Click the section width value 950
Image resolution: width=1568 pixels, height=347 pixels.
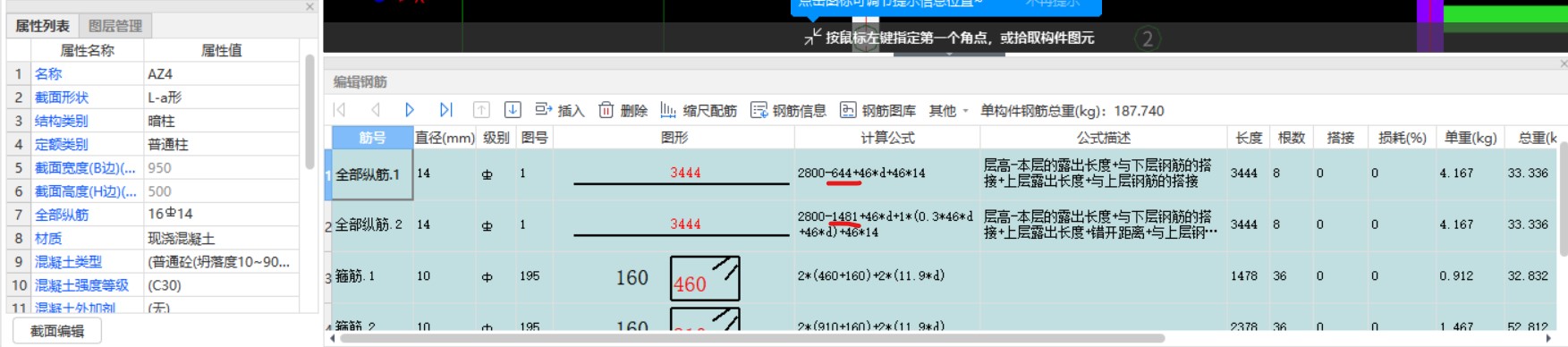(x=221, y=167)
